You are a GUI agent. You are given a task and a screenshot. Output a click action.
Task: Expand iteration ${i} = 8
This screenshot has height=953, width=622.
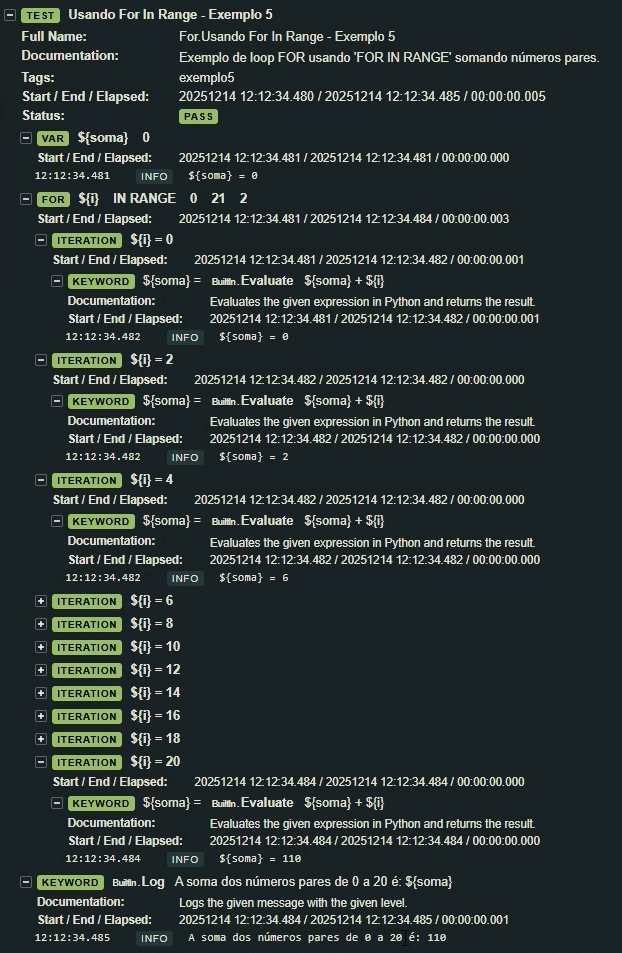41,624
